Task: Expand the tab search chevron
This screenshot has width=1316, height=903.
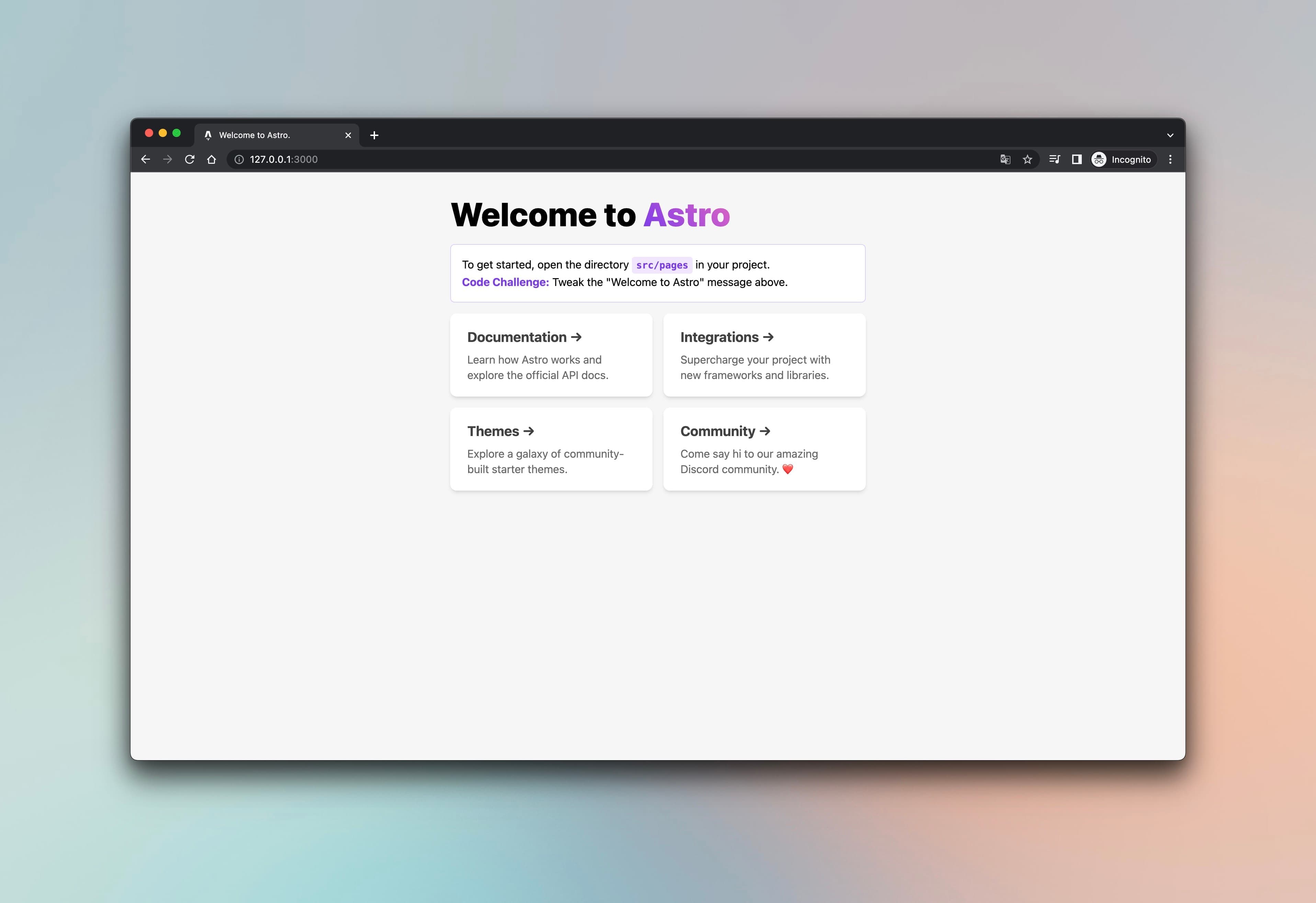Action: [x=1170, y=135]
